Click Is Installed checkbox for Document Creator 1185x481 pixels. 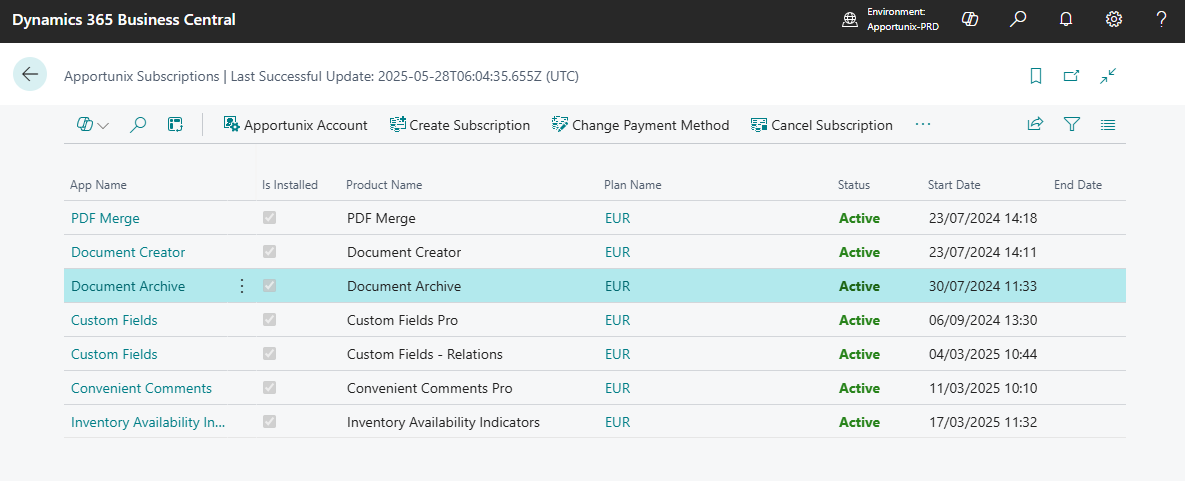269,252
